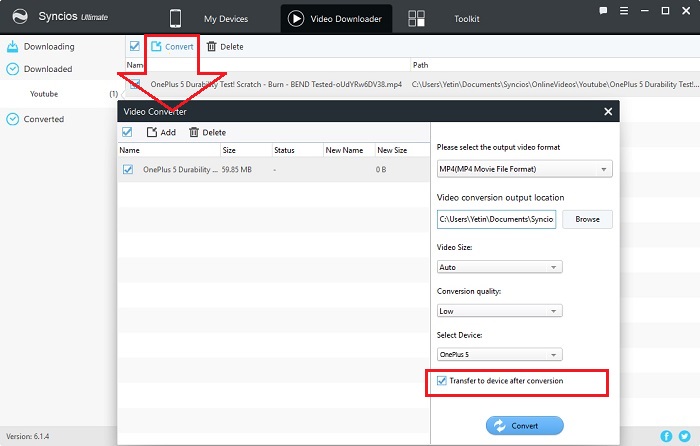Click Convert in the main toolbar
Image resolution: width=700 pixels, height=446 pixels.
point(172,46)
